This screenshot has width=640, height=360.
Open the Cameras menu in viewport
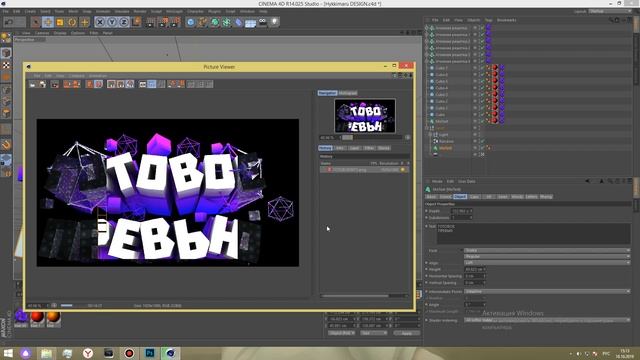coord(42,33)
